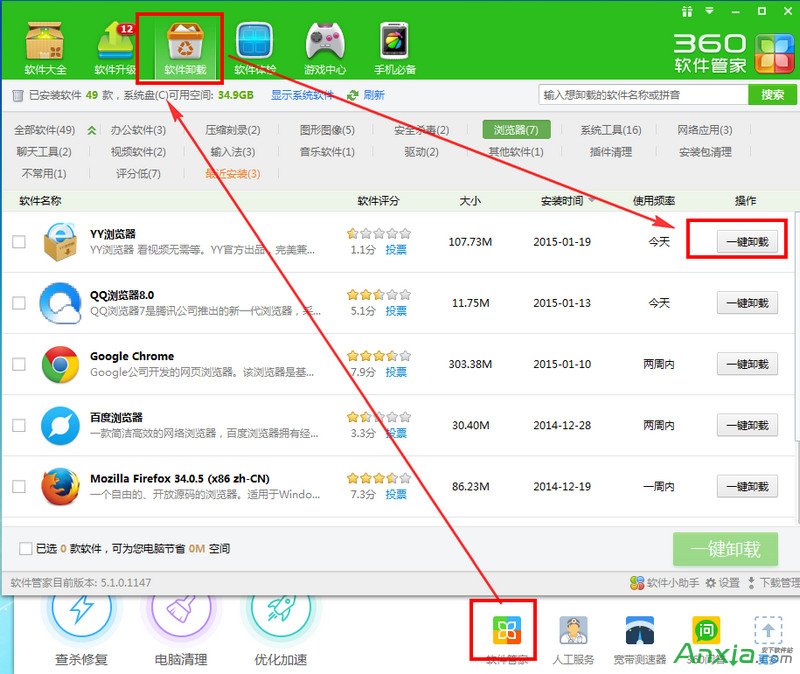
Task: Collapse categories with green double chevron
Action: [x=91, y=130]
